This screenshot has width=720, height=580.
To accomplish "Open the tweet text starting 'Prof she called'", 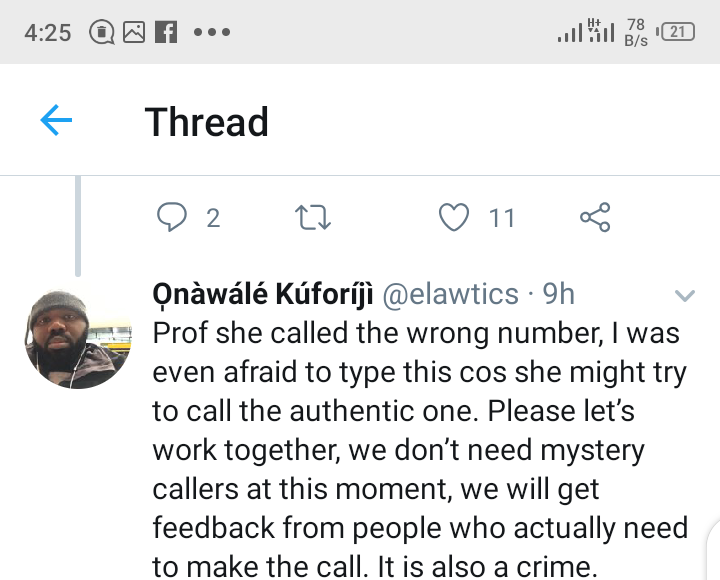I will (420, 449).
